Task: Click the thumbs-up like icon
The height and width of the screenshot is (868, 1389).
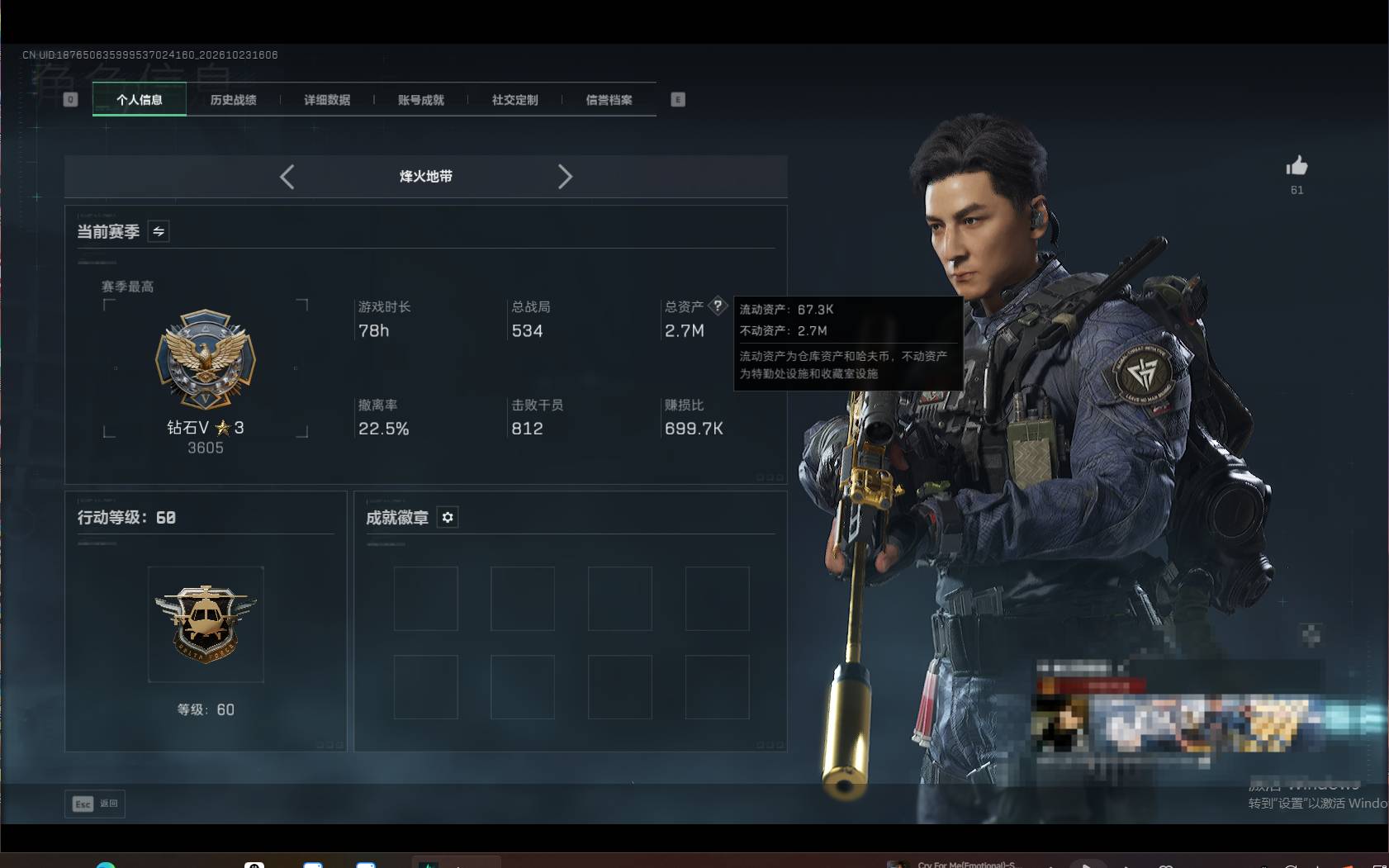Action: click(x=1297, y=166)
